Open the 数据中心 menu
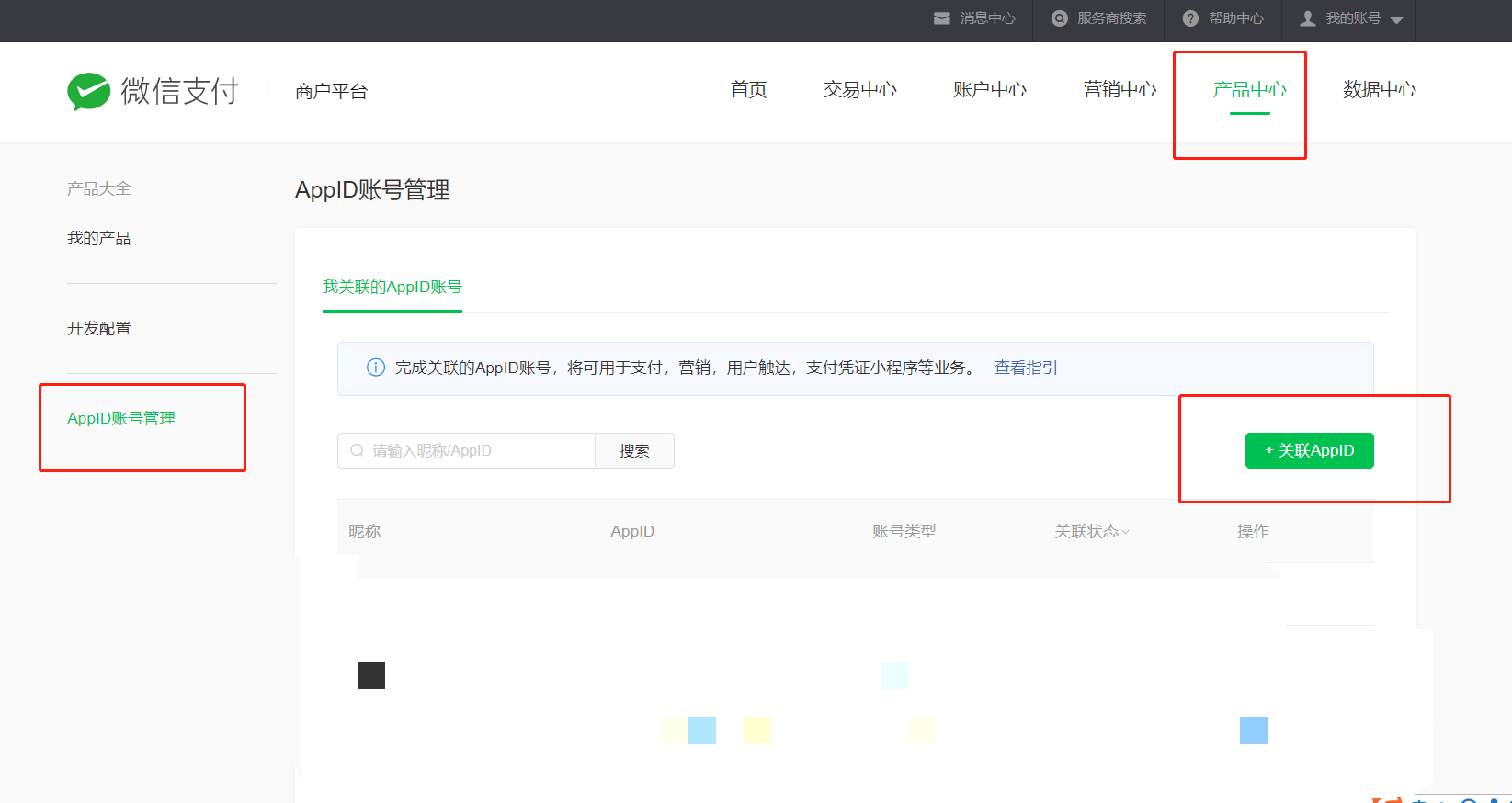 (1379, 89)
